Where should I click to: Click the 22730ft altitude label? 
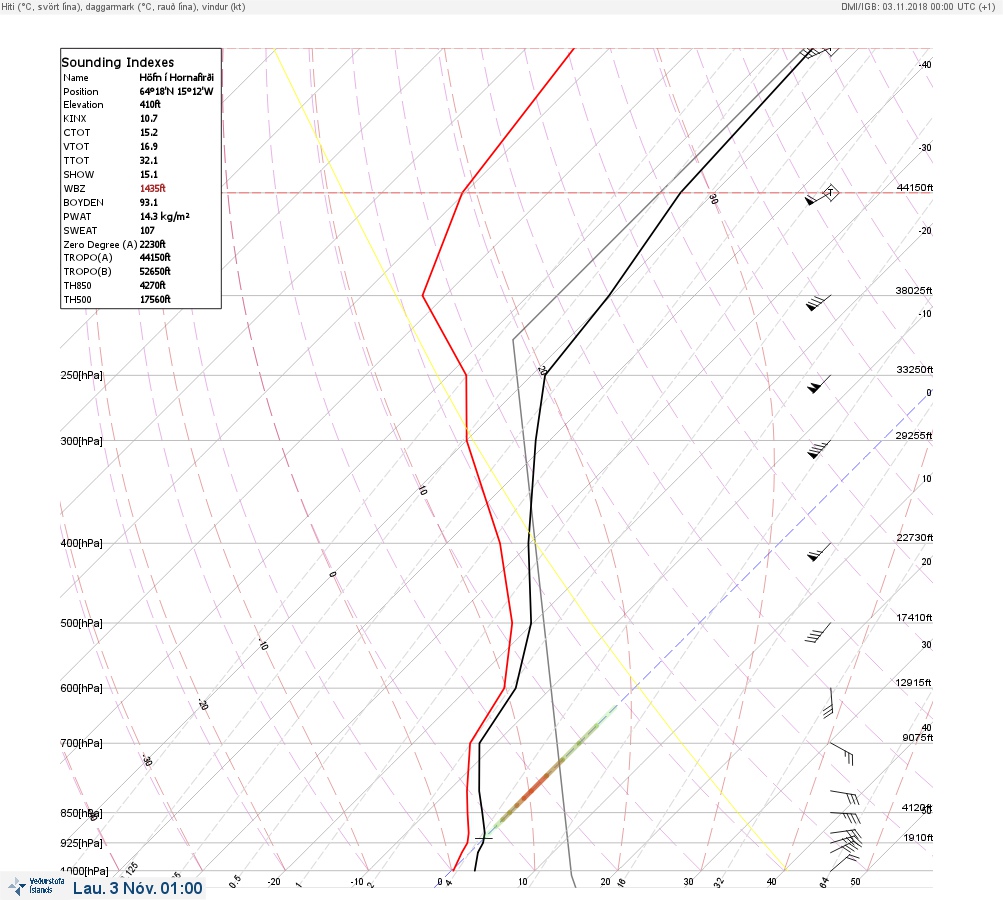pyautogui.click(x=915, y=537)
